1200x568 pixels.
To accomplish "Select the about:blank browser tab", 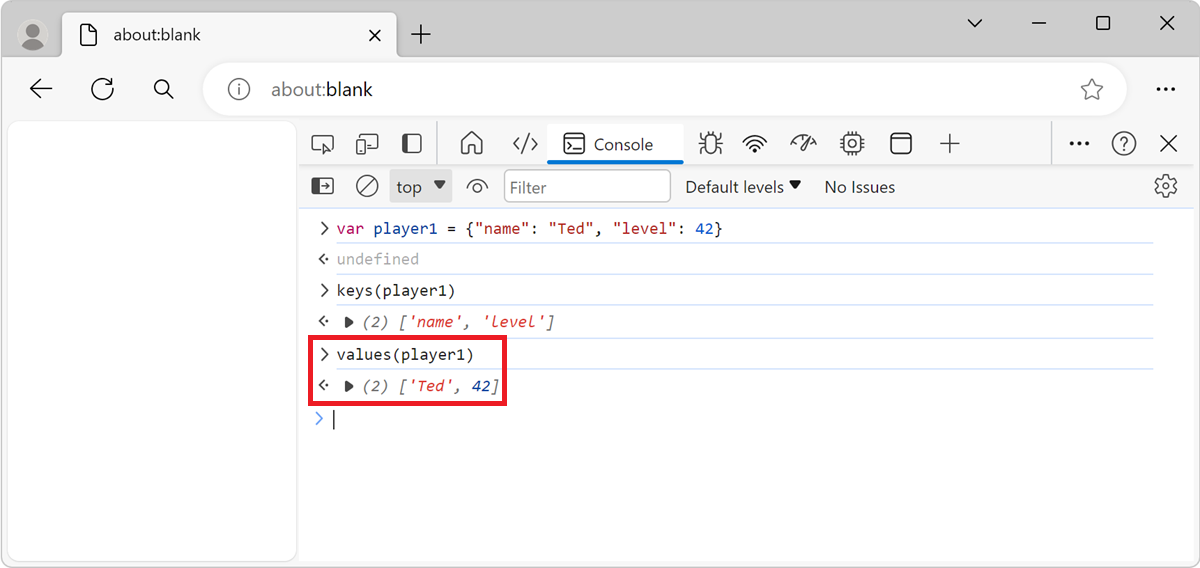I will click(x=227, y=35).
